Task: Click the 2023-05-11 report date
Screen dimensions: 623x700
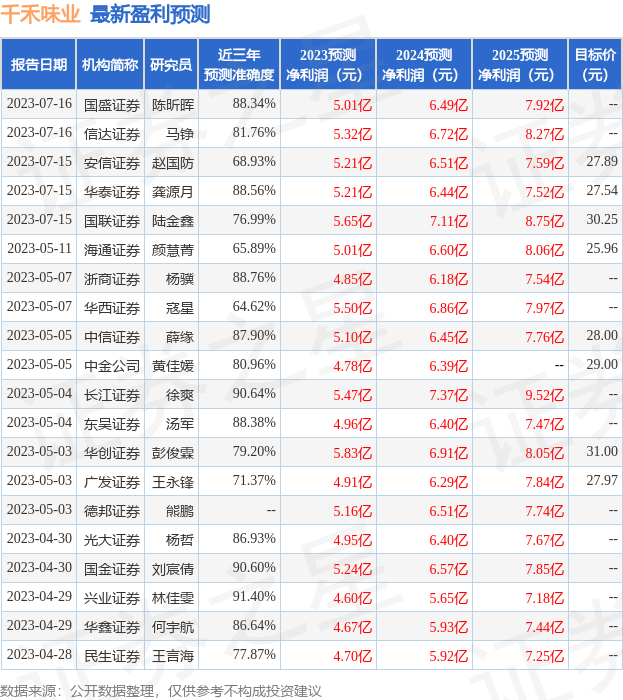Action: [39, 249]
